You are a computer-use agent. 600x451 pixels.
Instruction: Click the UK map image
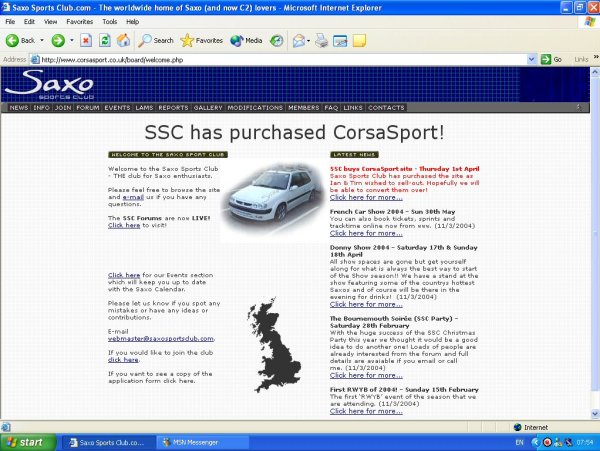[273, 345]
